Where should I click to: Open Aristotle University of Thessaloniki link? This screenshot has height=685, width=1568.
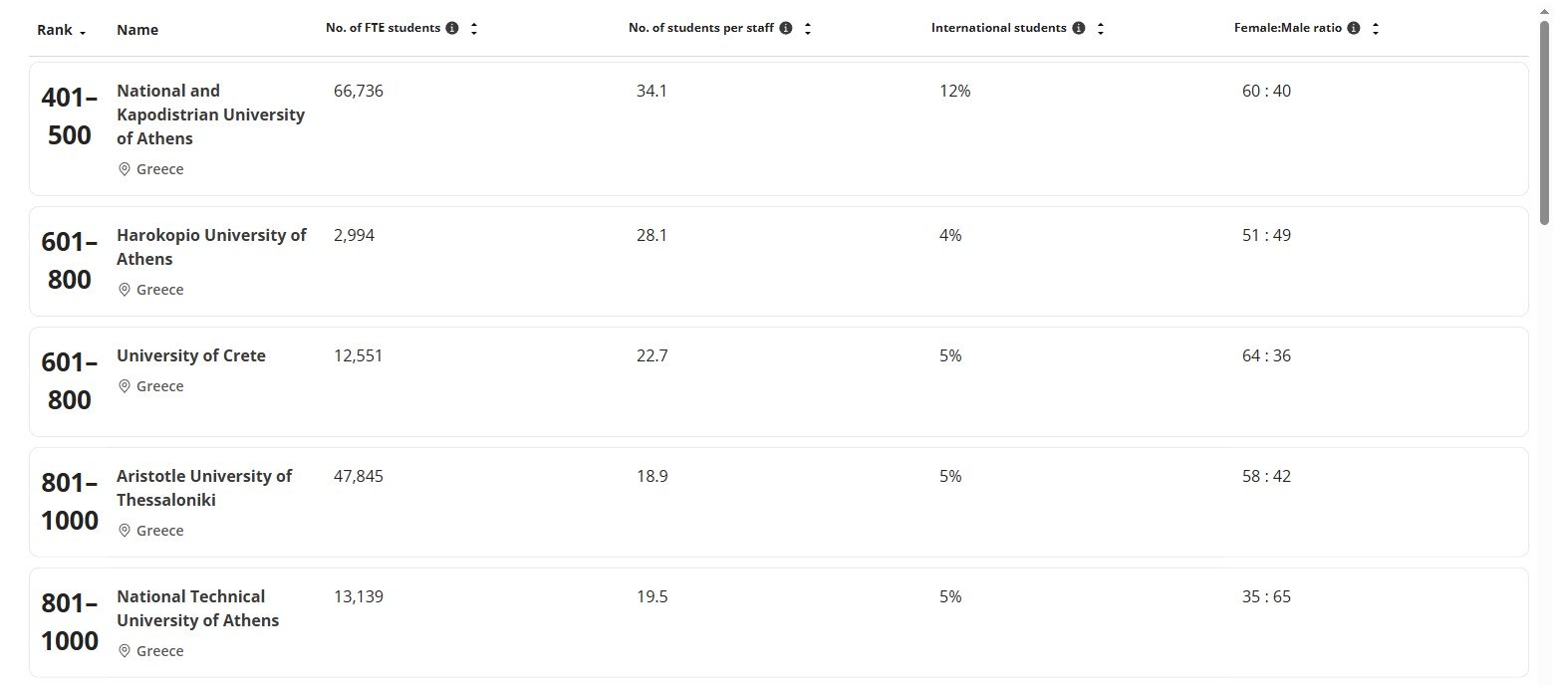(x=204, y=488)
